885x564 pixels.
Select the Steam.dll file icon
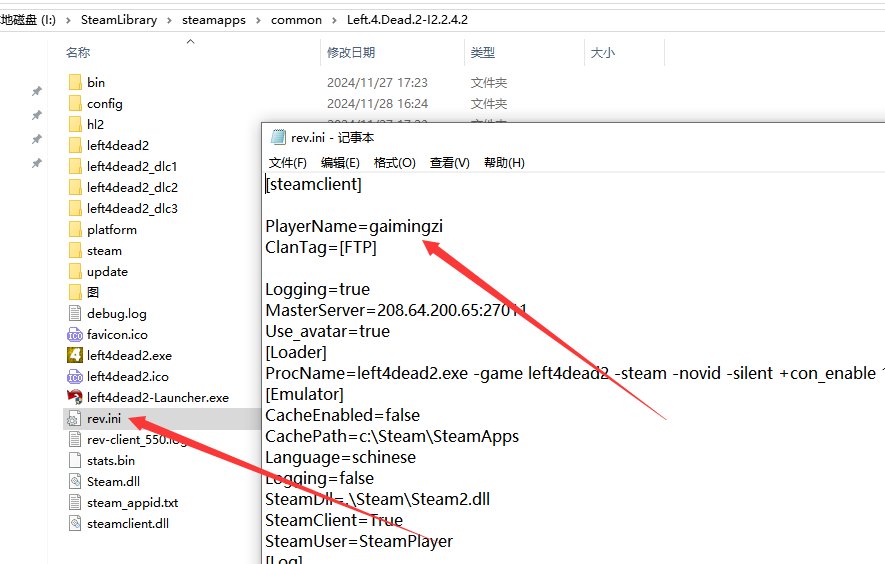74,481
